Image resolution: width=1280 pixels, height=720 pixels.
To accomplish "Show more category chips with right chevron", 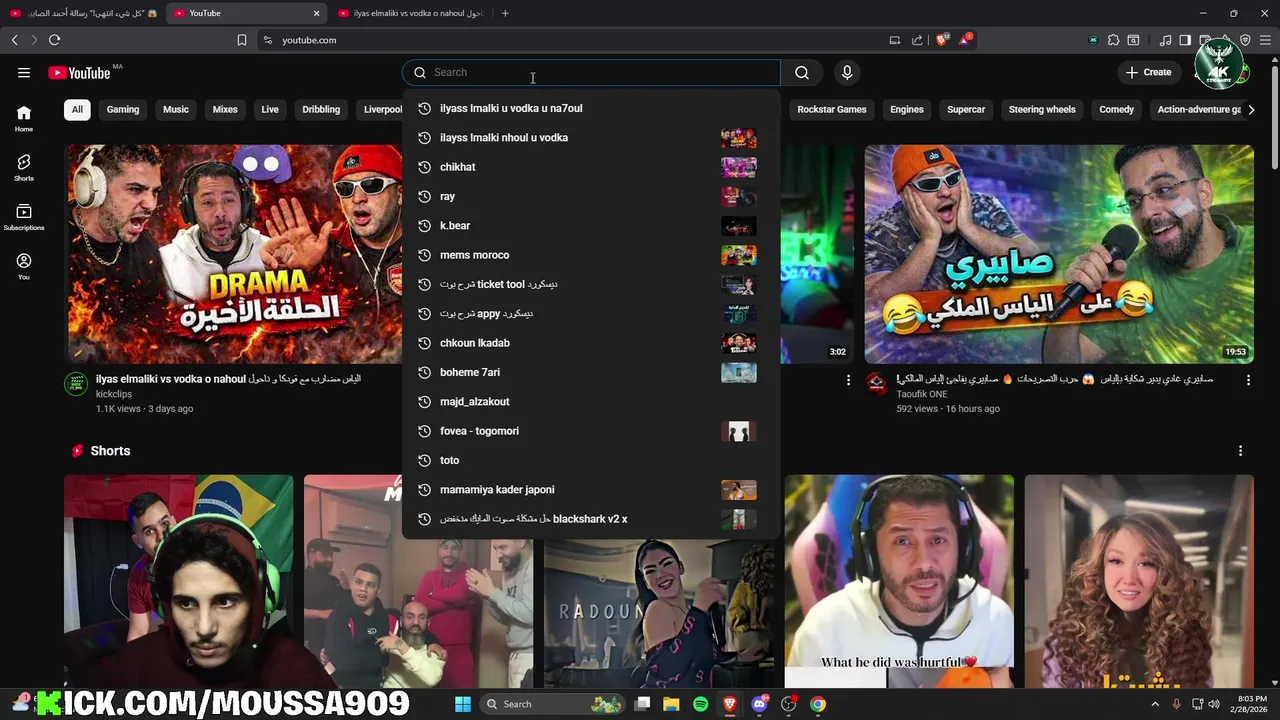I will (x=1251, y=109).
